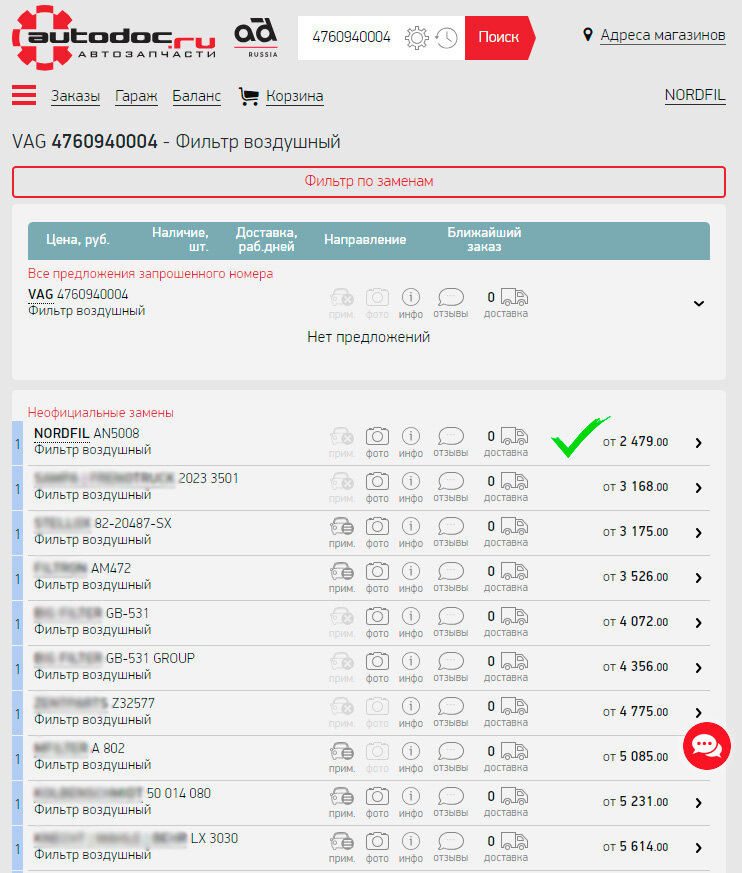Open info for VAG 4760940004
This screenshot has height=873, width=742.
(411, 304)
